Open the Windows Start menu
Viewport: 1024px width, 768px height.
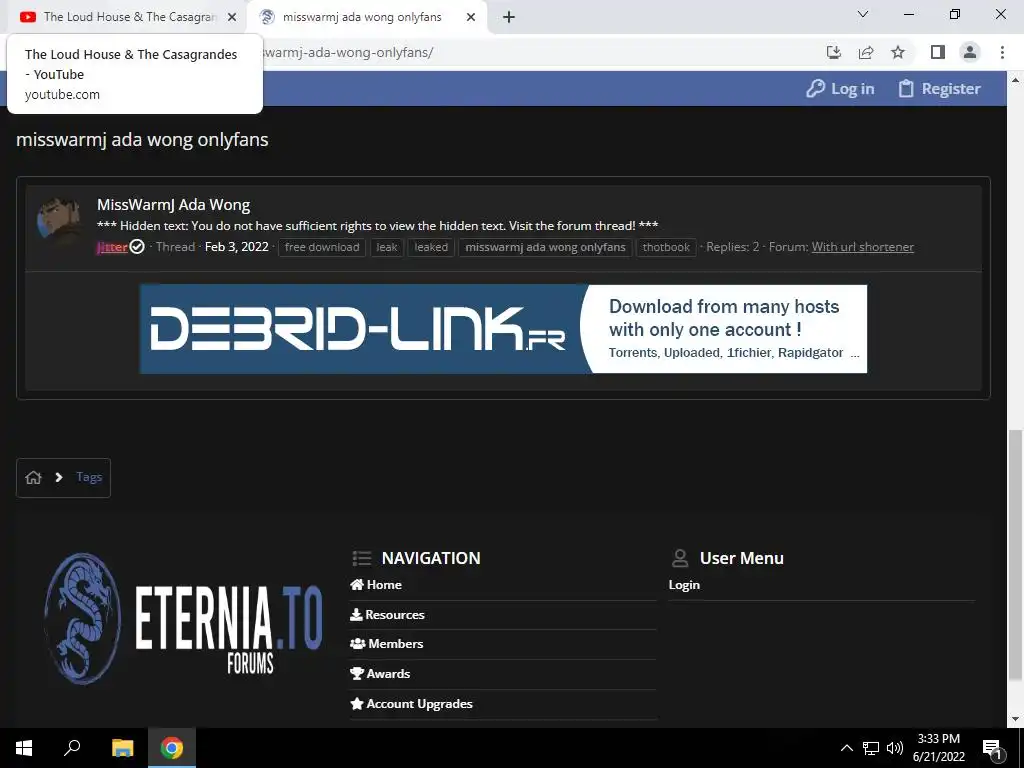pos(24,748)
